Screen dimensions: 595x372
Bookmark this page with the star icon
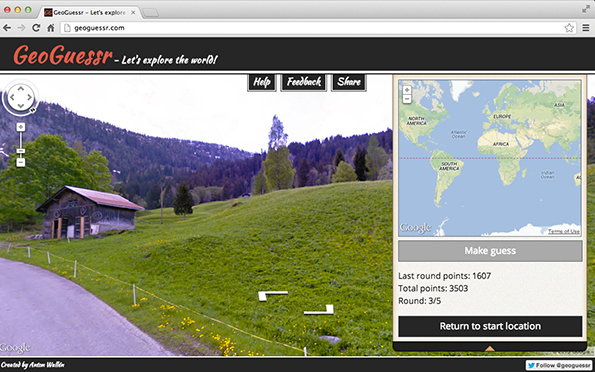coord(569,28)
